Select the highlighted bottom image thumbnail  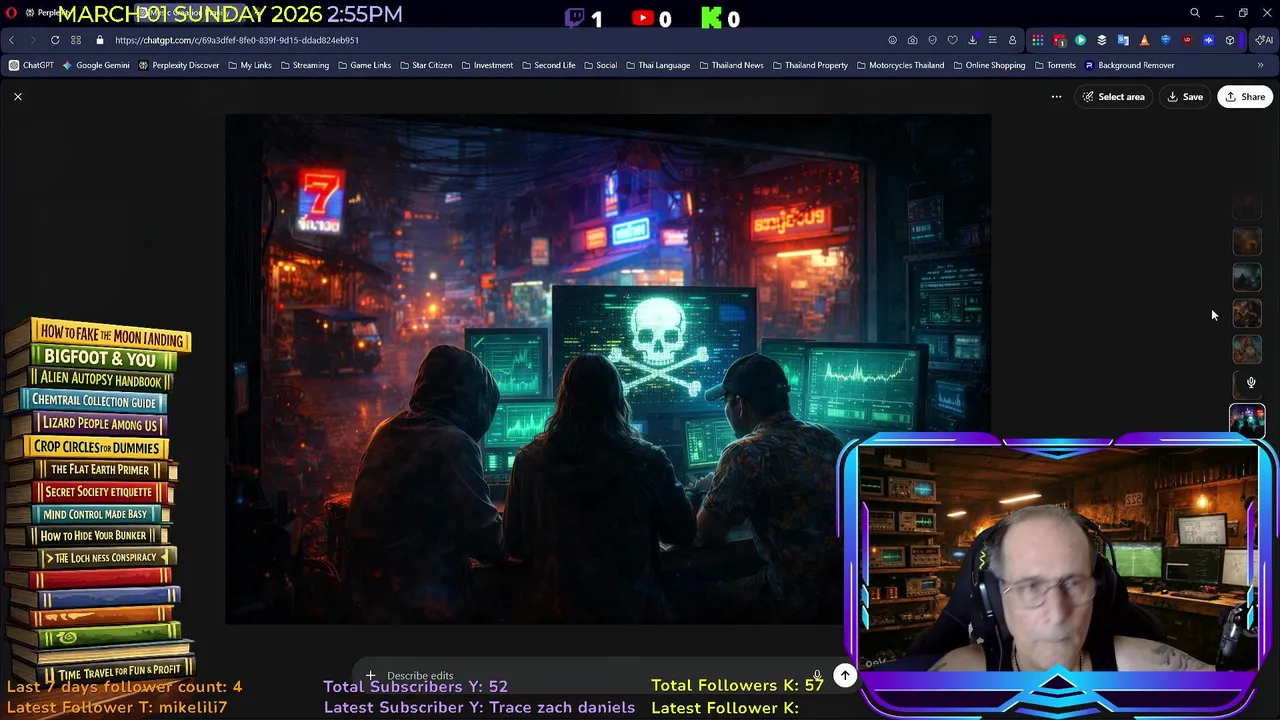1247,420
